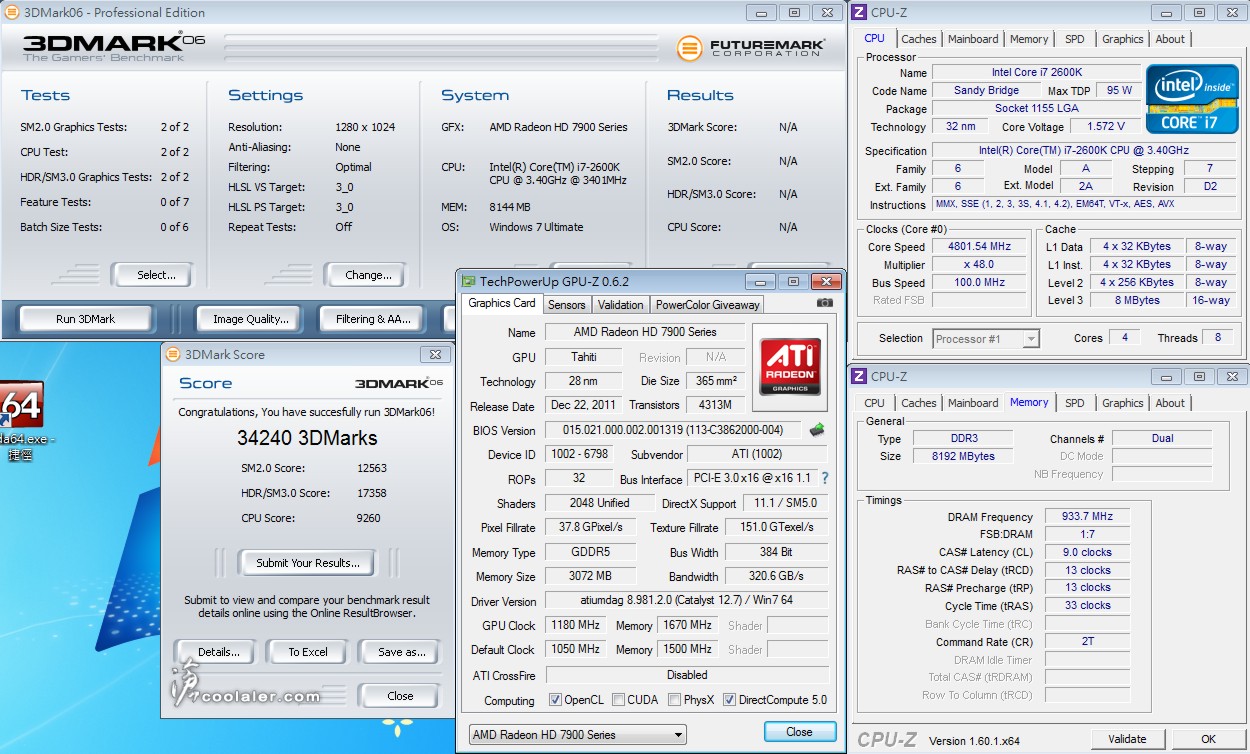Toggle the CUDA checkbox
The width and height of the screenshot is (1250, 754).
click(x=619, y=700)
